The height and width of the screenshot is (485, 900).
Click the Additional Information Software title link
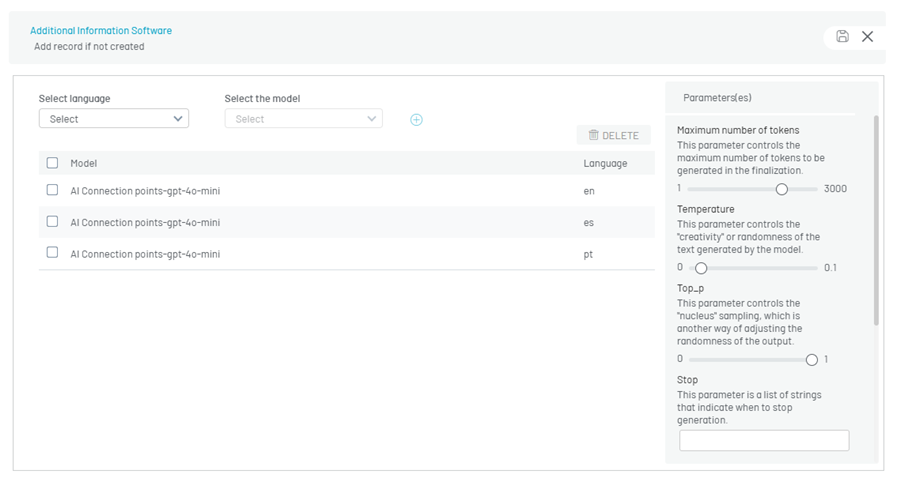click(x=101, y=30)
